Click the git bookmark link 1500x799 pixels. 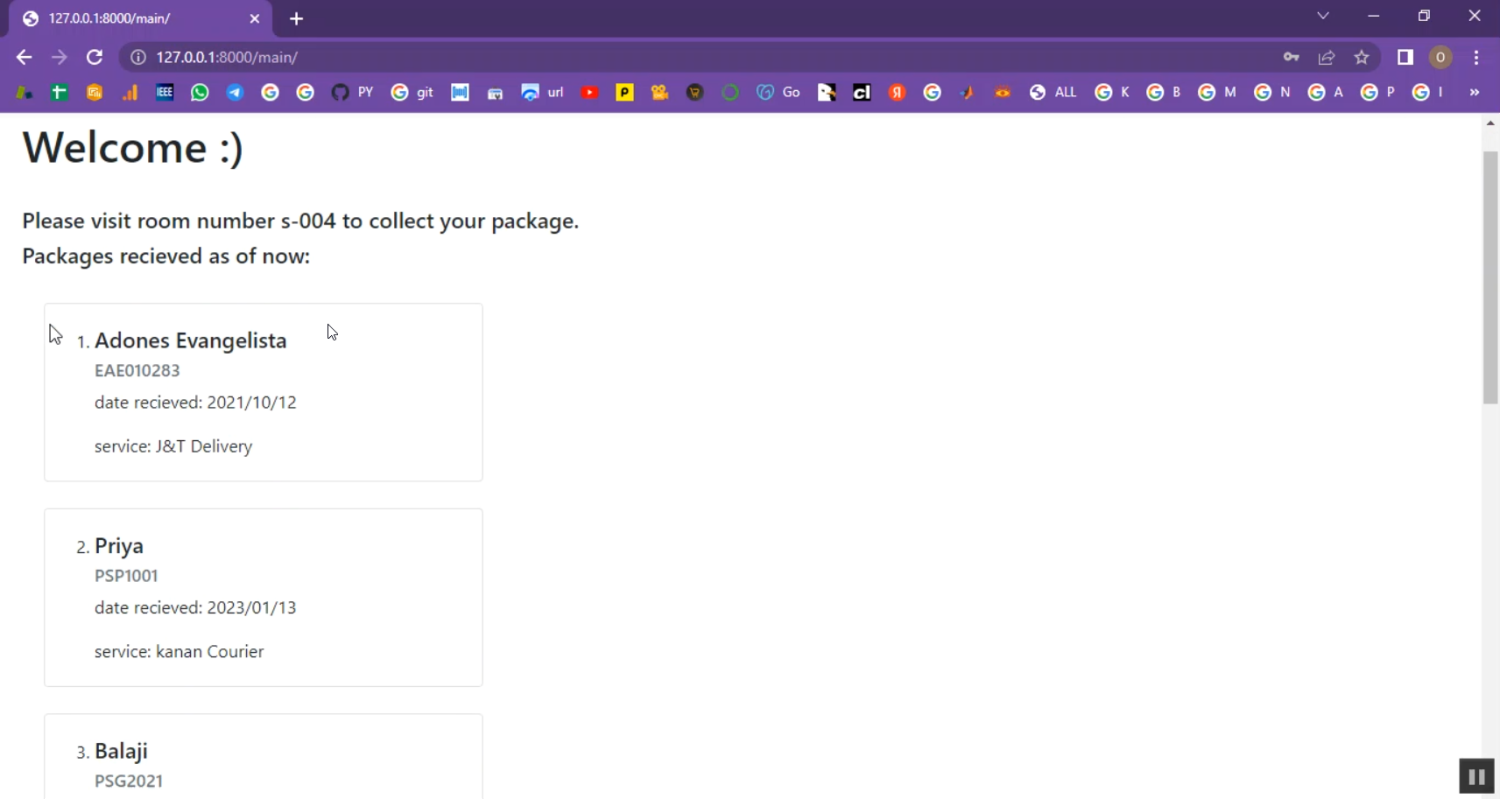coord(413,92)
